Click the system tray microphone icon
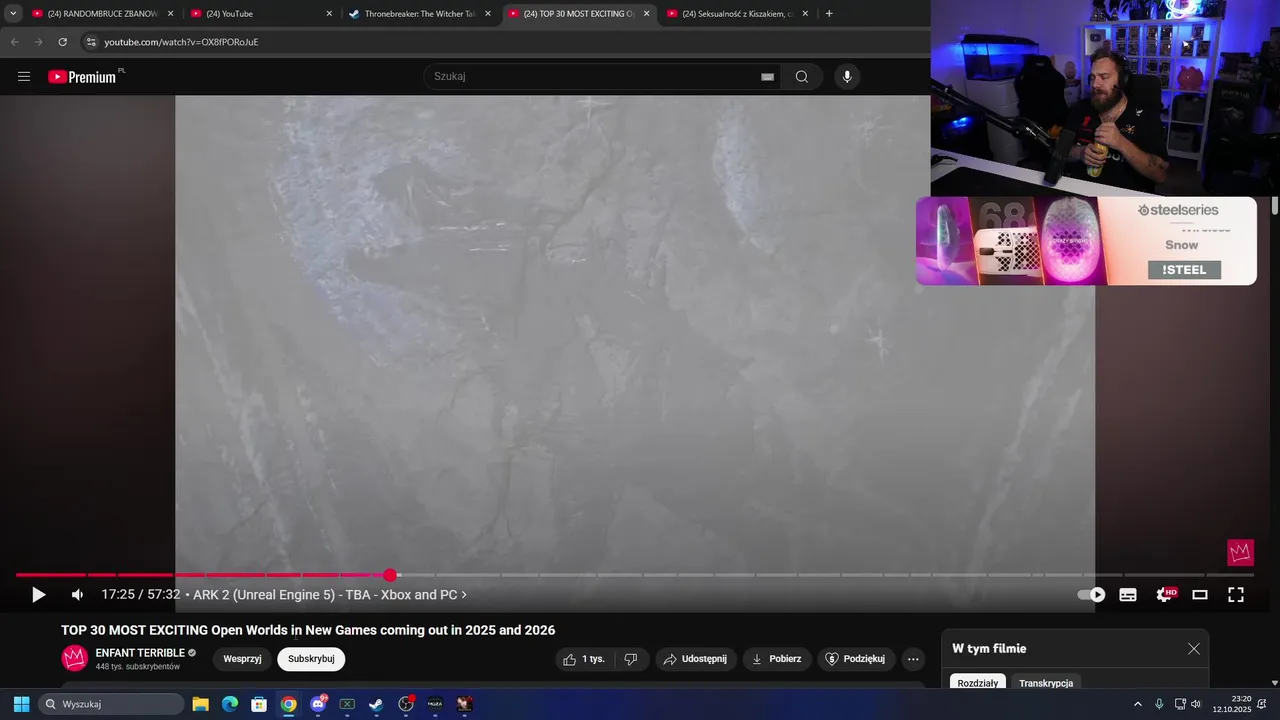The height and width of the screenshot is (720, 1280). coord(1159,704)
